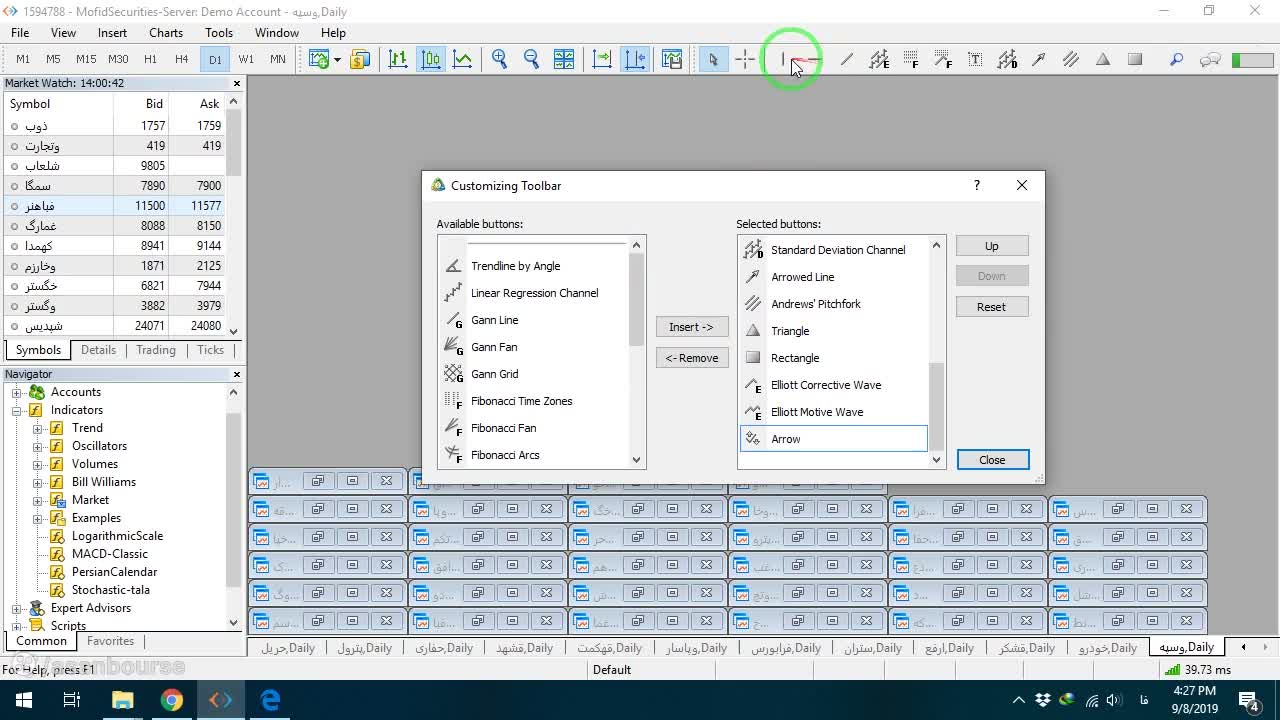This screenshot has height=720, width=1280.
Task: Expand the Expert Advisors node
Action: [x=17, y=608]
